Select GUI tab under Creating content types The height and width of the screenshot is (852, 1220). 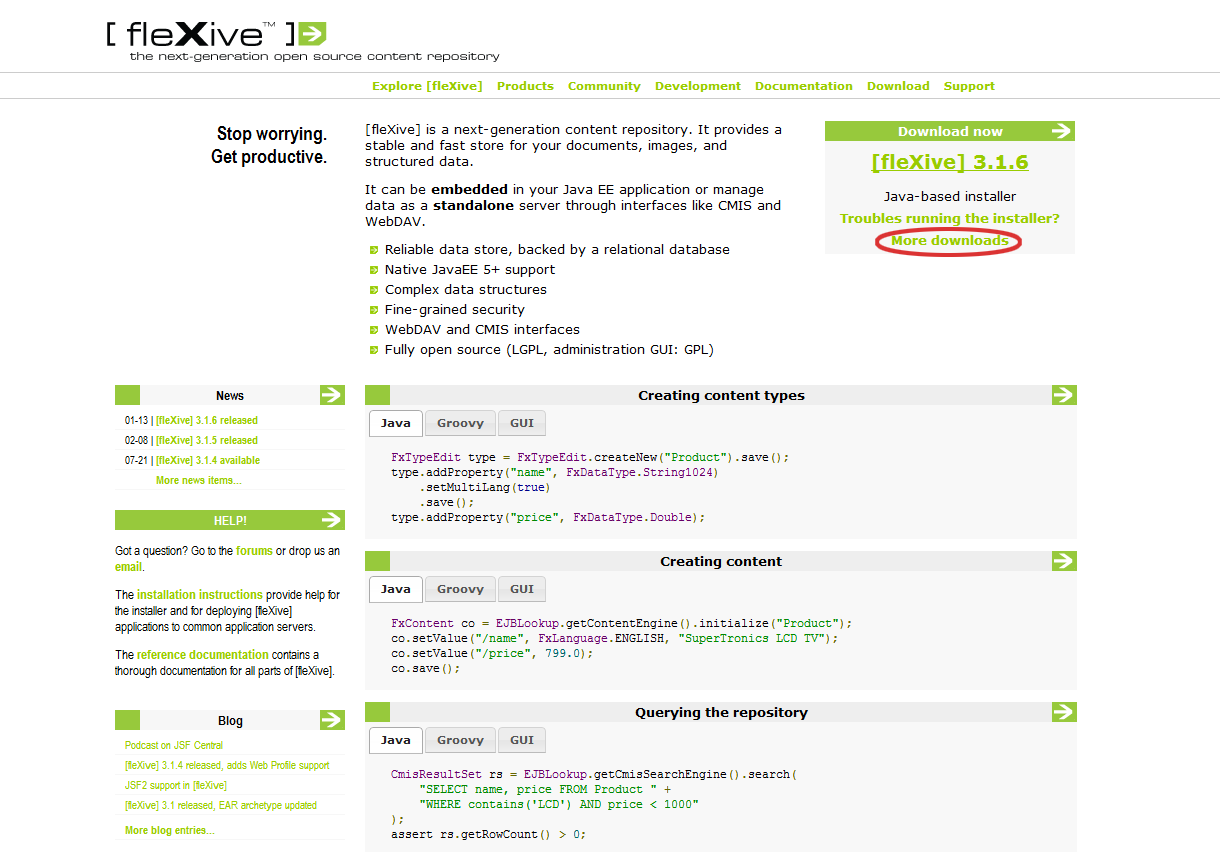pyautogui.click(x=522, y=423)
